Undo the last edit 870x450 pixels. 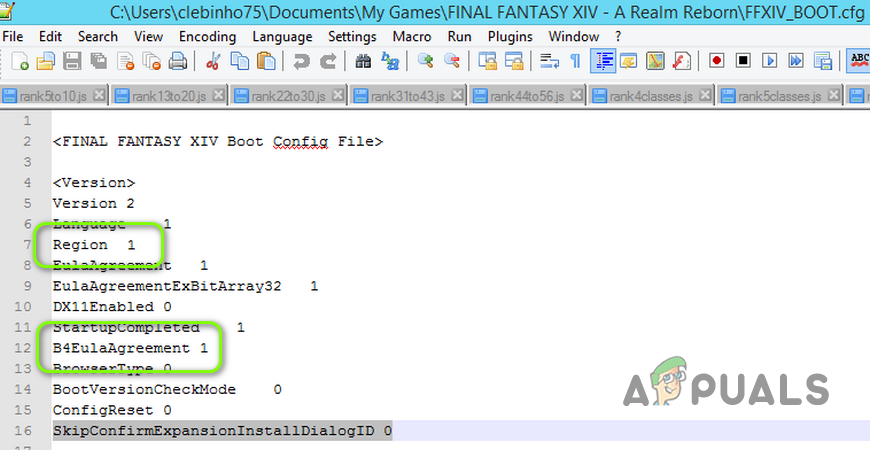pos(301,61)
